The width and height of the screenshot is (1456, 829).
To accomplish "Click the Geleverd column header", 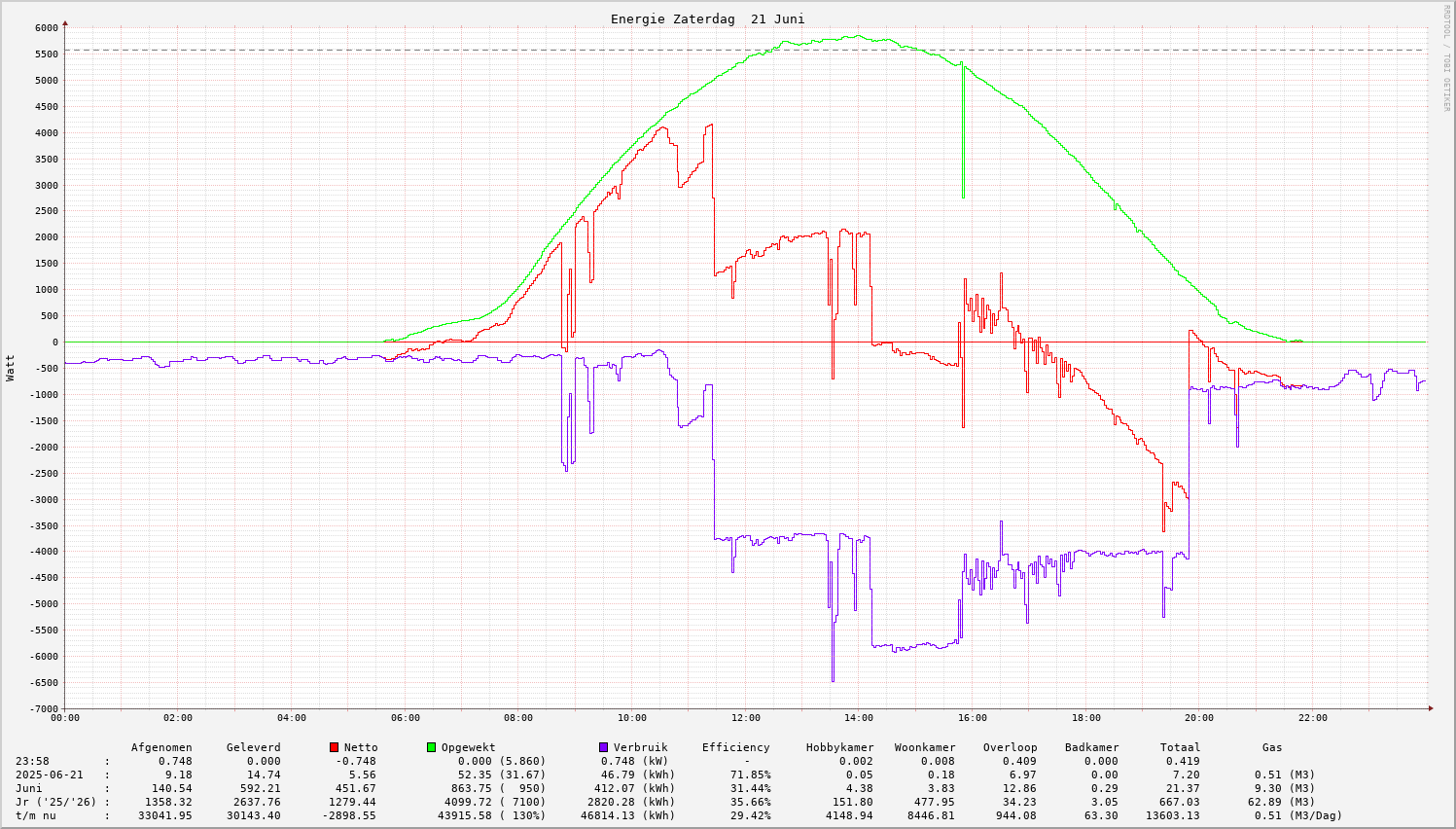I will tap(253, 747).
